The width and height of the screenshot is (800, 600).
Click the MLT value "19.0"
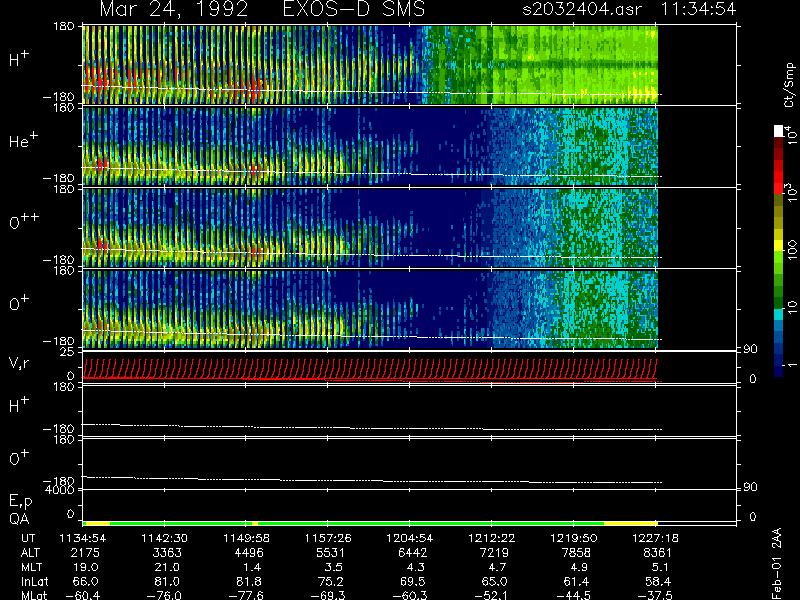click(x=86, y=567)
